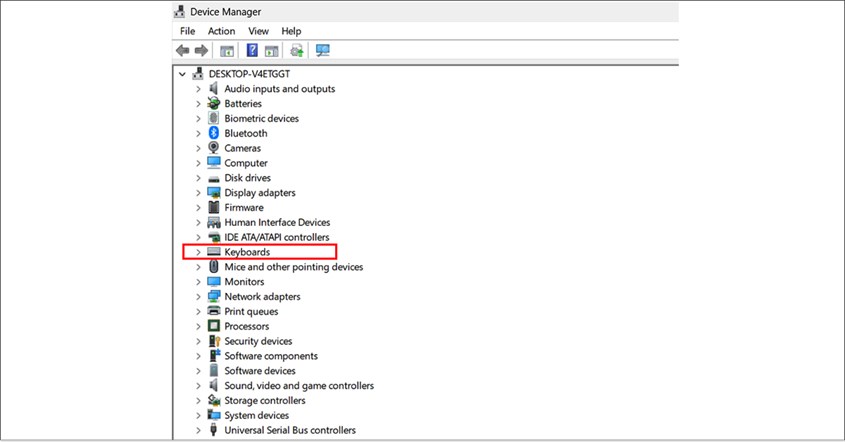845x442 pixels.
Task: Click the Forward arrow toolbar icon
Action: tap(202, 51)
